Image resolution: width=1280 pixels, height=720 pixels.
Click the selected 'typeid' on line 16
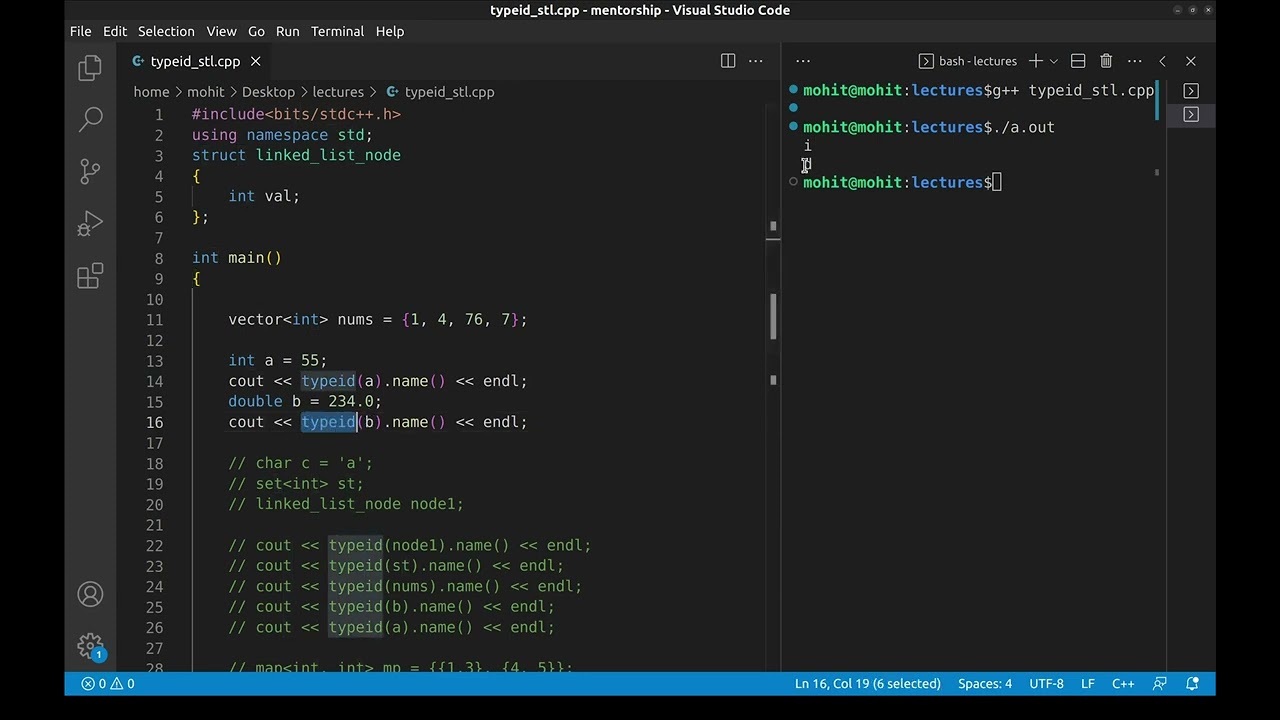click(328, 422)
